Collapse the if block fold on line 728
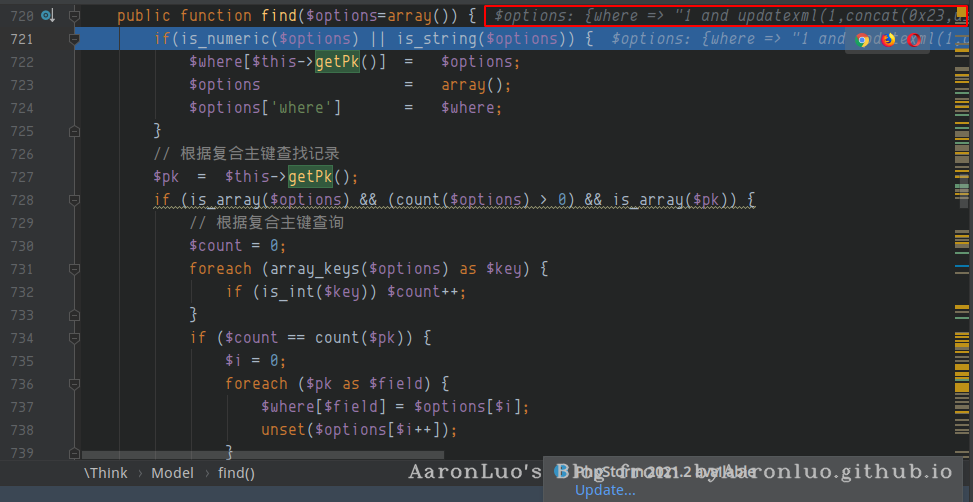Image resolution: width=973 pixels, height=502 pixels. point(74,200)
